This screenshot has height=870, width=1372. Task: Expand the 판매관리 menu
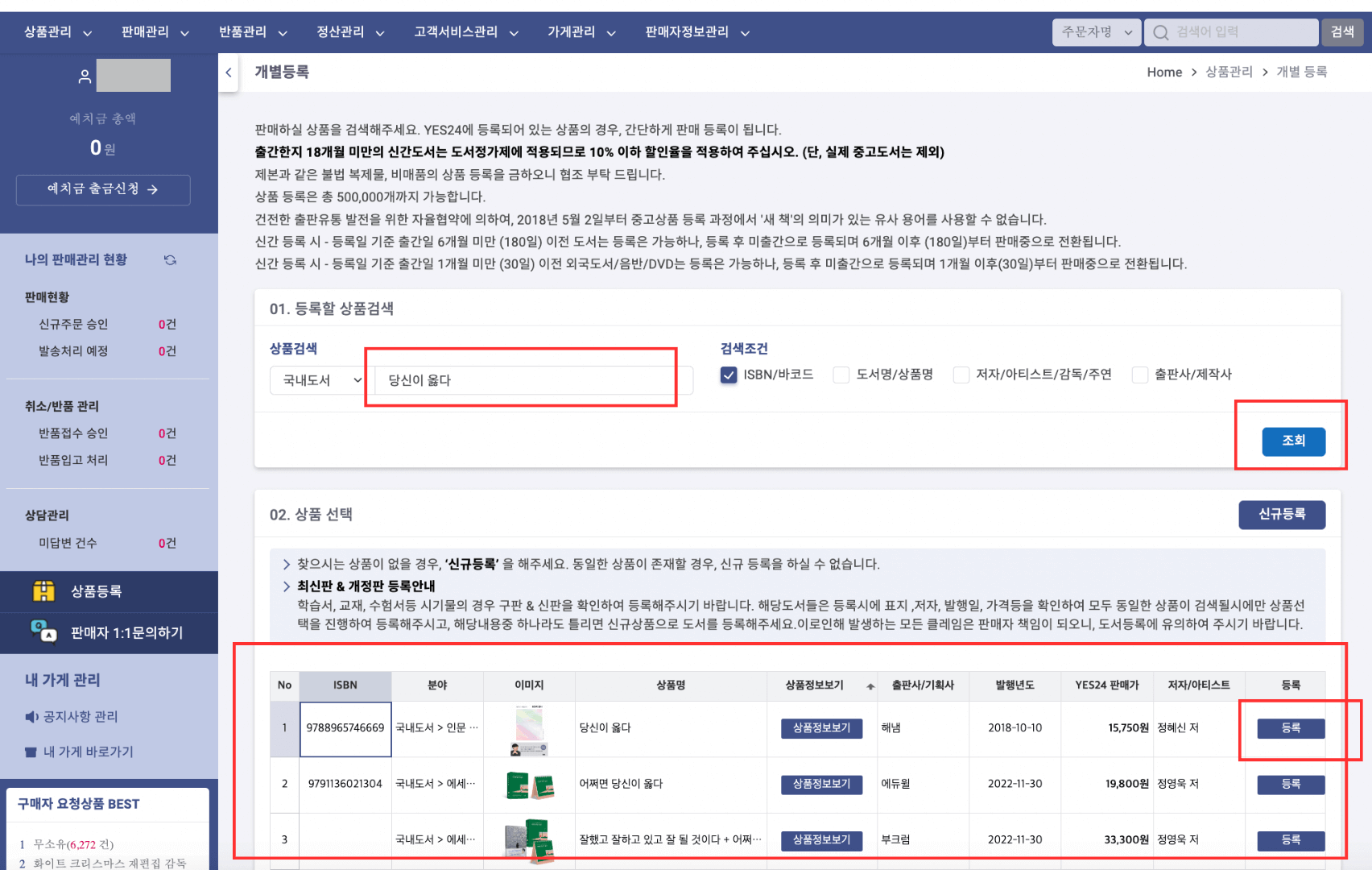click(155, 32)
